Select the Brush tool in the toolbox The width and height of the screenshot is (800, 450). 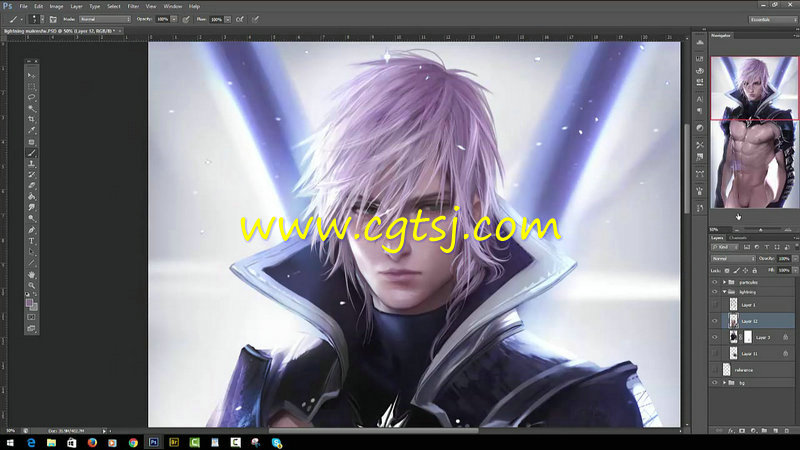pos(32,153)
